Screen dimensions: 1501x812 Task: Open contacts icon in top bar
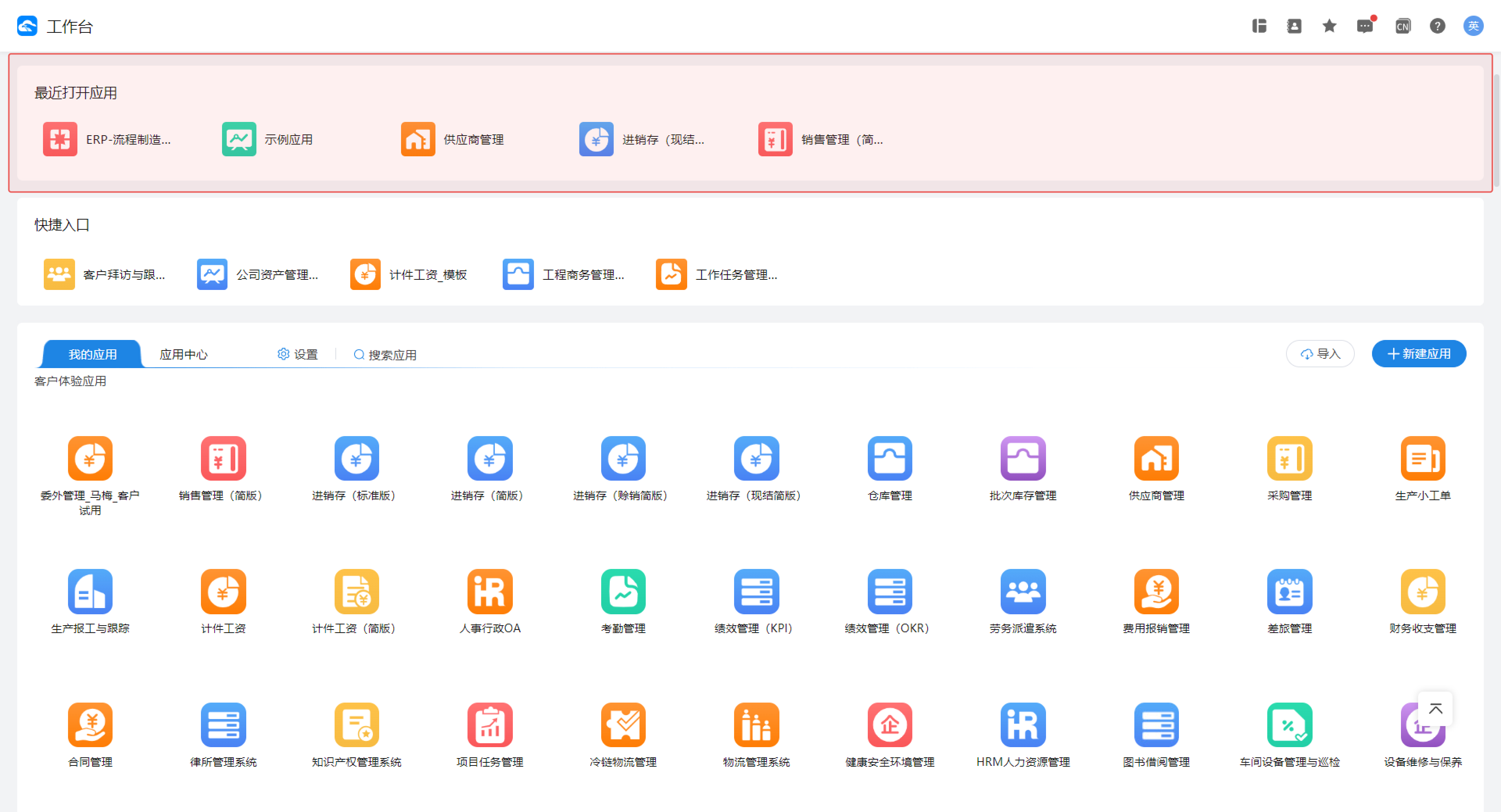click(1294, 26)
